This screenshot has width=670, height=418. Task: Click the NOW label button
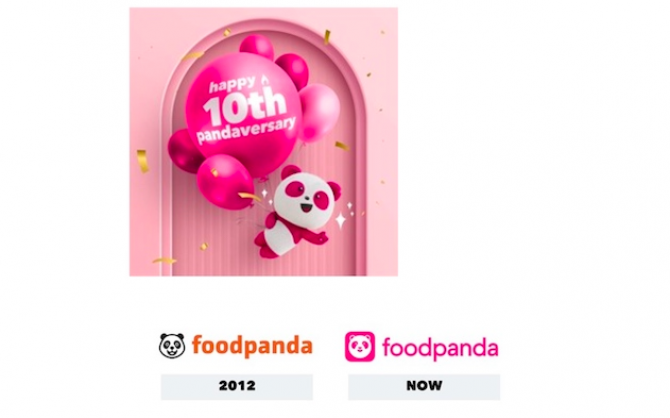tap(424, 387)
